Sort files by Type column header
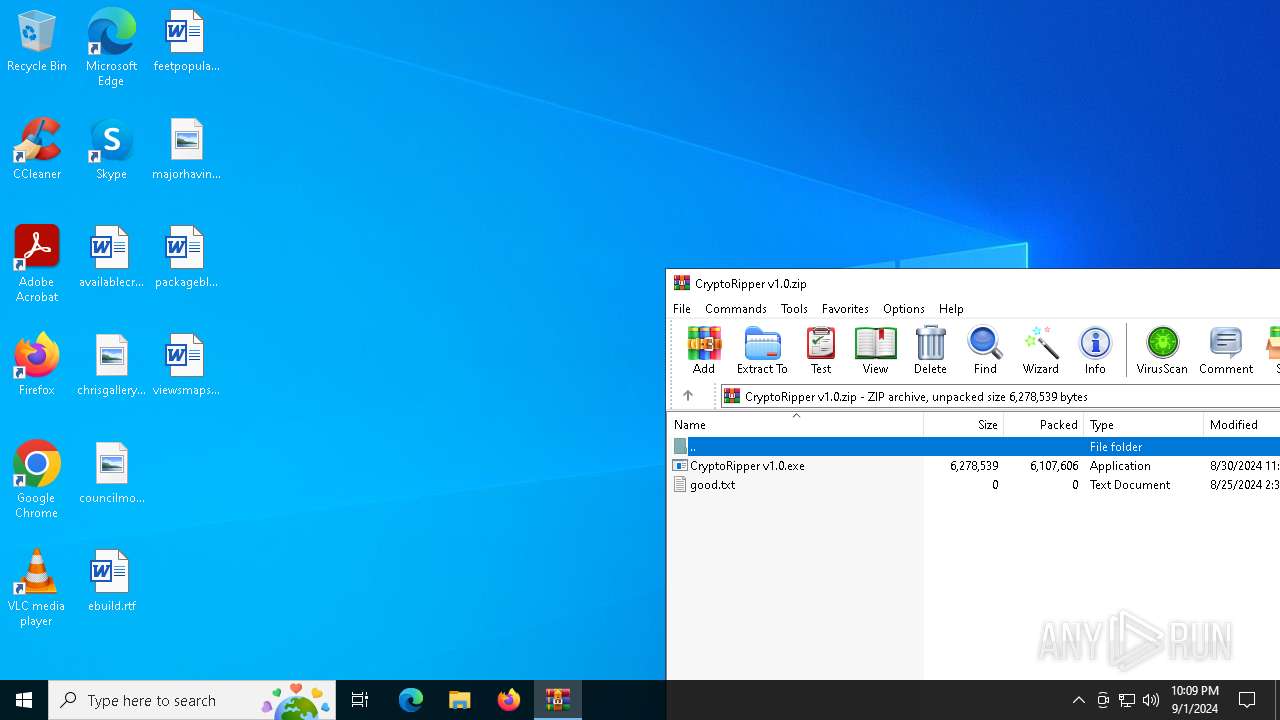 (x=1144, y=425)
